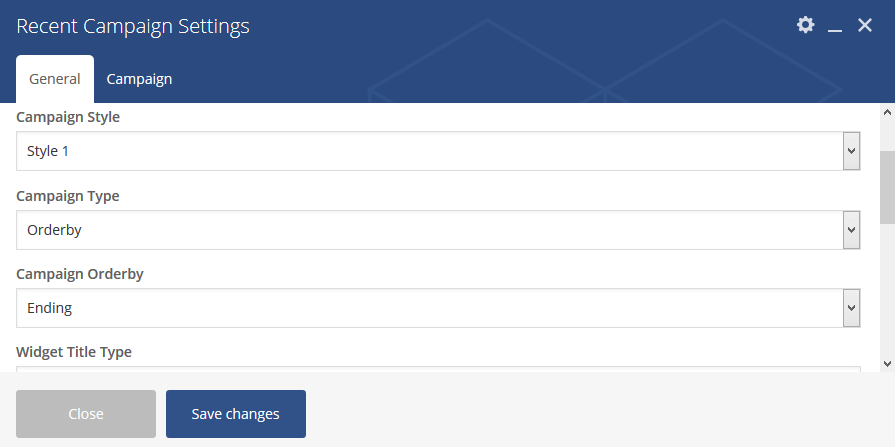This screenshot has height=447, width=895.
Task: Click the Recent Campaign Settings title text
Action: click(133, 26)
